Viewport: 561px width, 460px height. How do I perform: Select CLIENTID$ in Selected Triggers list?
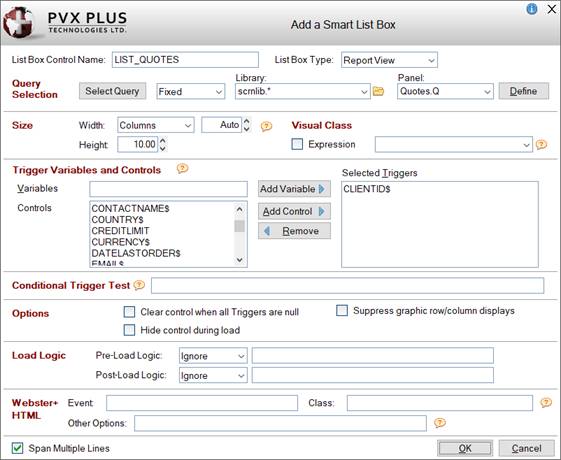tap(367, 189)
